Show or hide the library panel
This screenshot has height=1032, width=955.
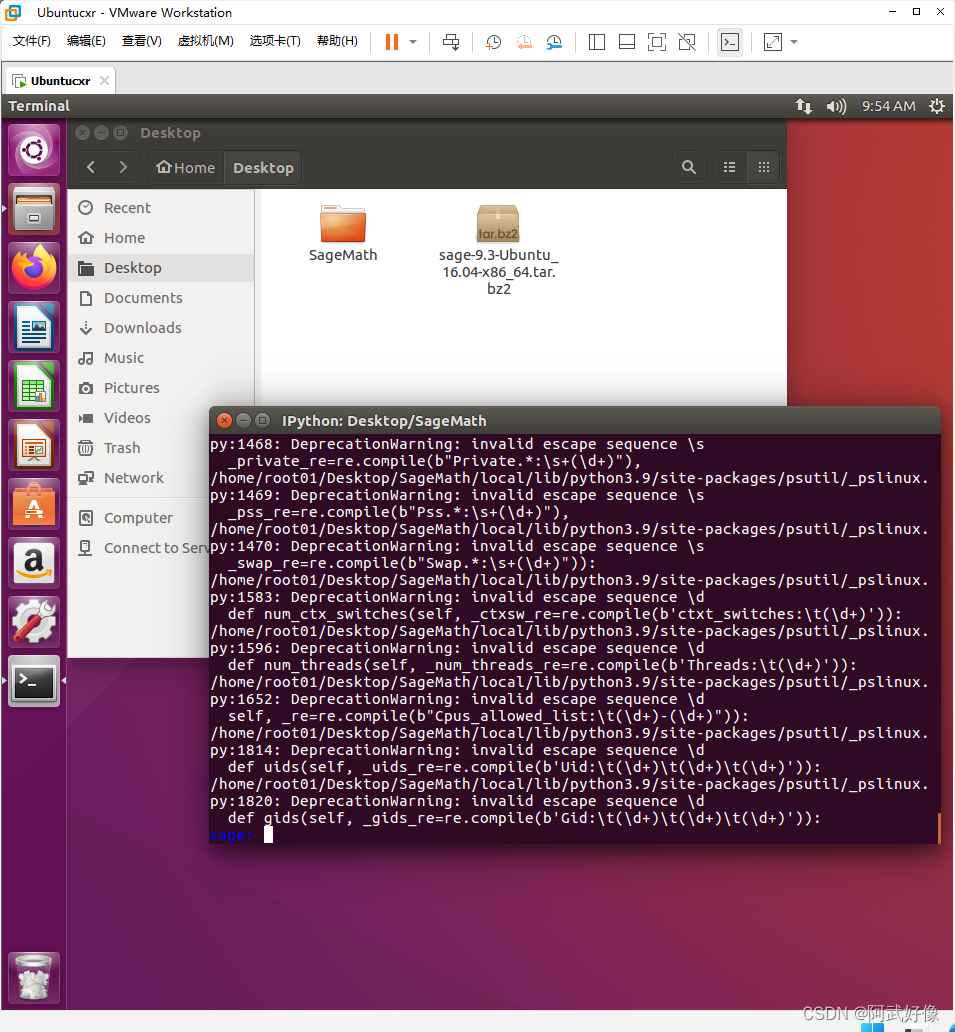point(596,42)
